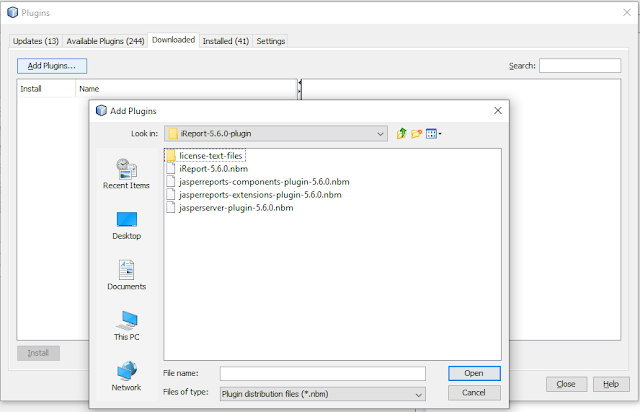The height and width of the screenshot is (412, 640).
Task: Cancel the Add Plugins dialog
Action: tap(474, 393)
